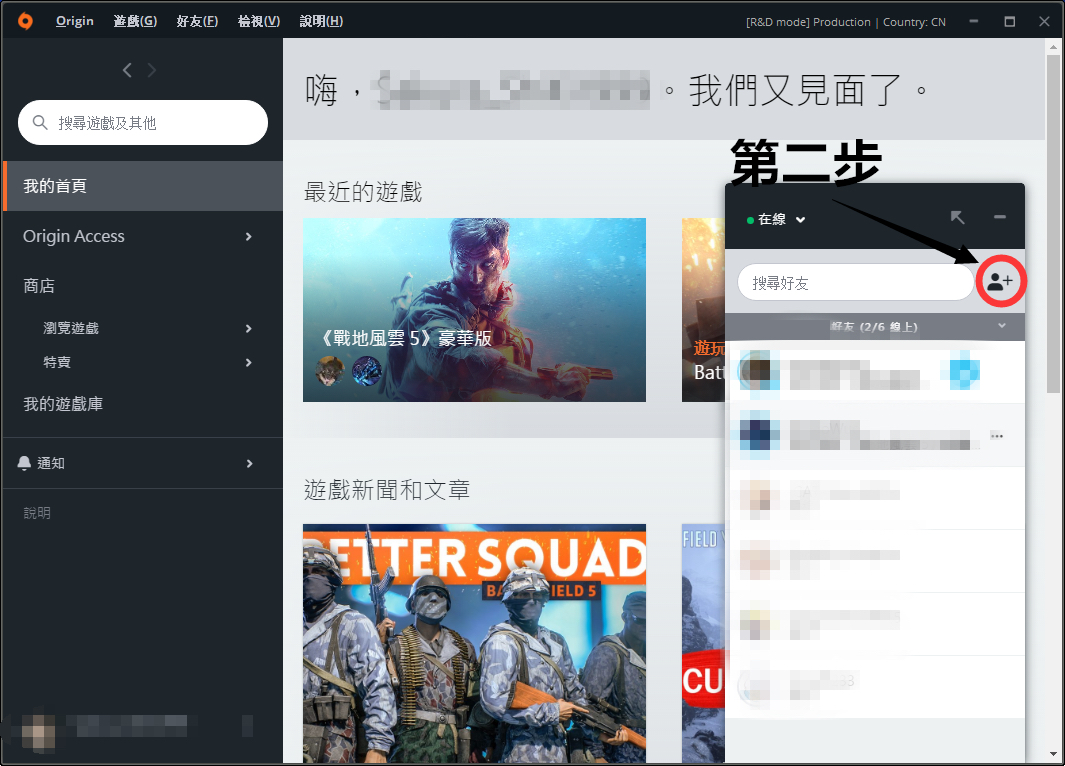Click the notification bell icon
The height and width of the screenshot is (766, 1065).
point(24,463)
